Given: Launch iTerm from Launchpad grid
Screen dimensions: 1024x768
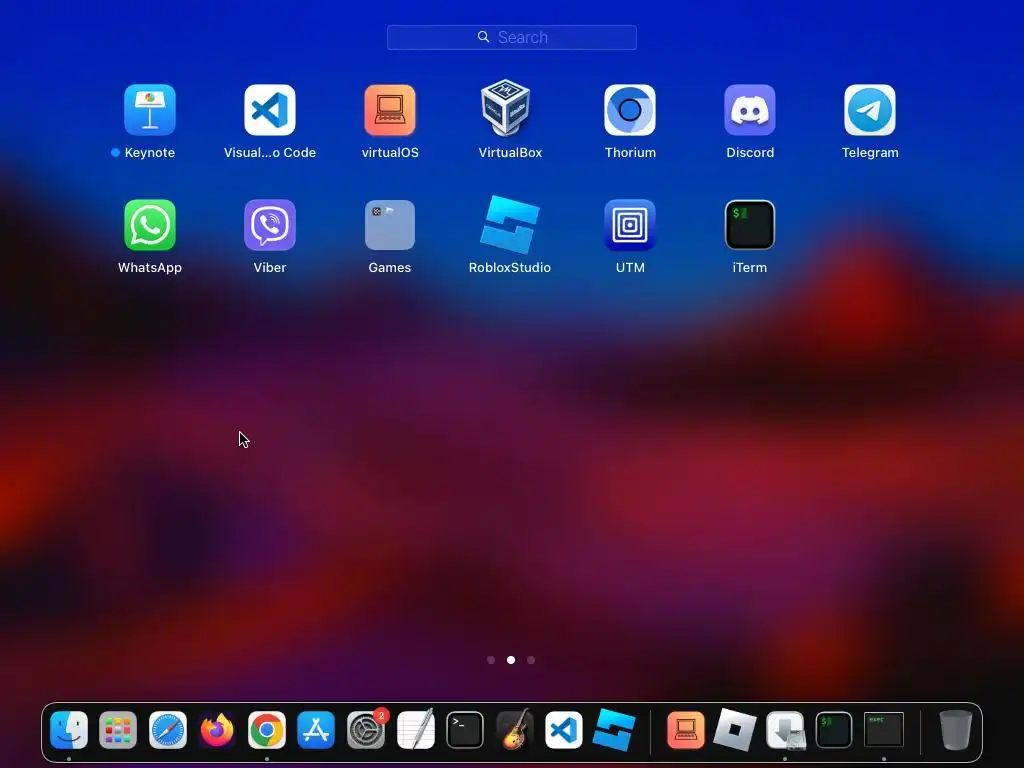Looking at the screenshot, I should [x=750, y=225].
